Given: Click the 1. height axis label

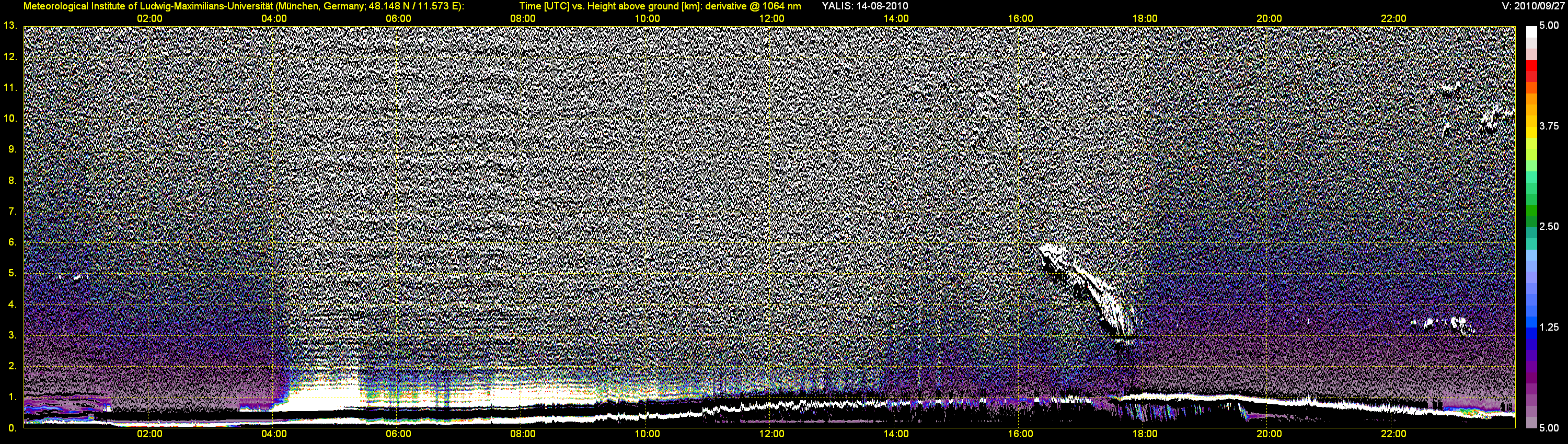Looking at the screenshot, I should click(x=12, y=397).
